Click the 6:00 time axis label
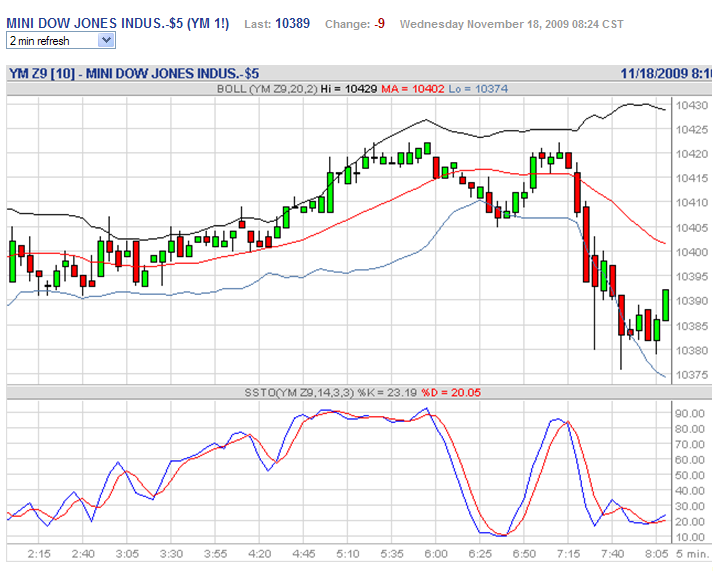This screenshot has width=713, height=571. coord(436,554)
